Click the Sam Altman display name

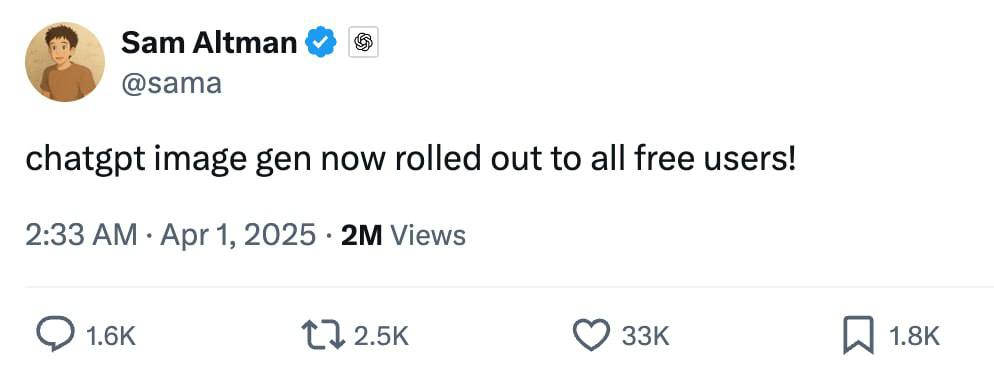tap(209, 43)
